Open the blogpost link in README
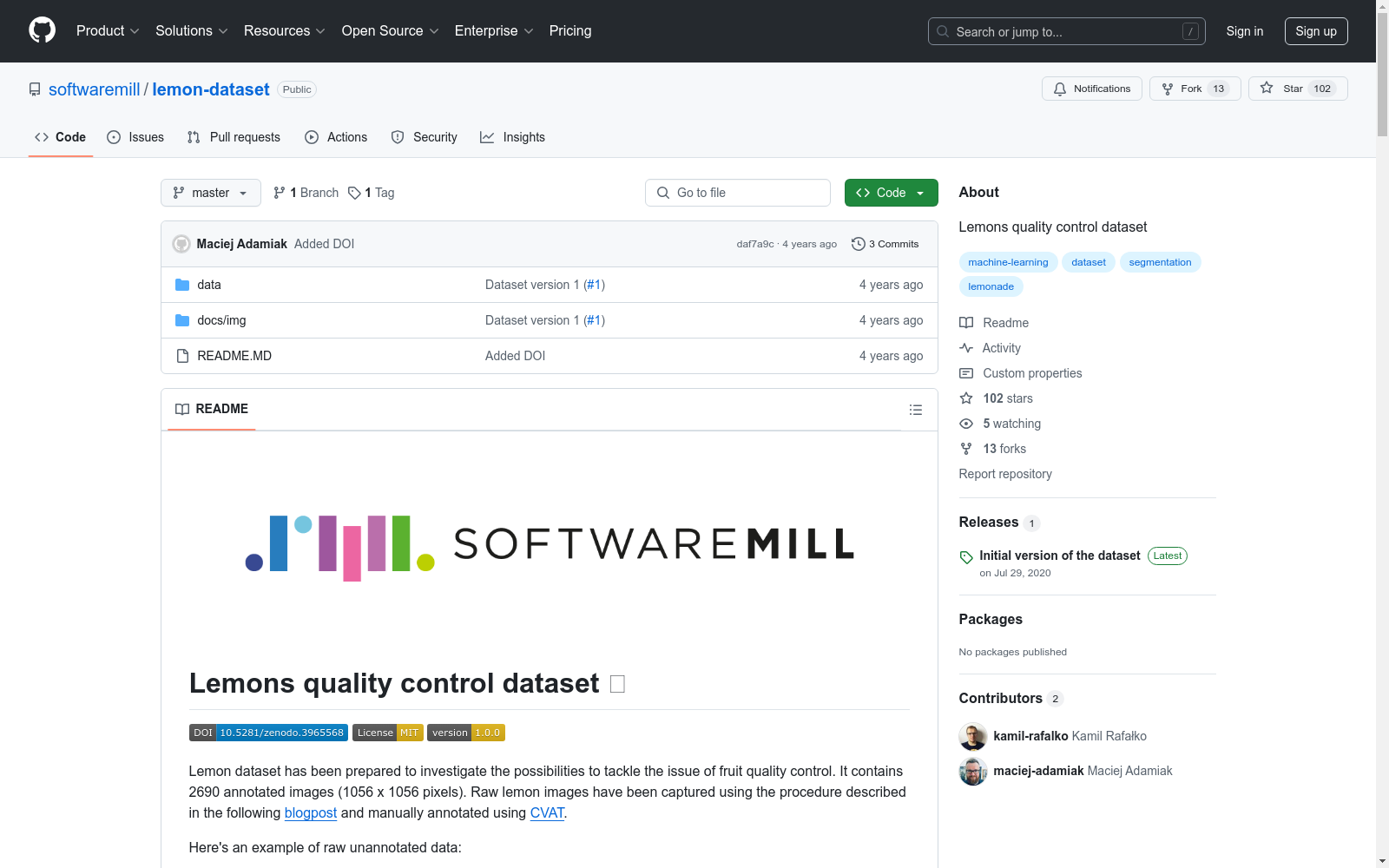This screenshot has height=868, width=1389. [x=311, y=813]
